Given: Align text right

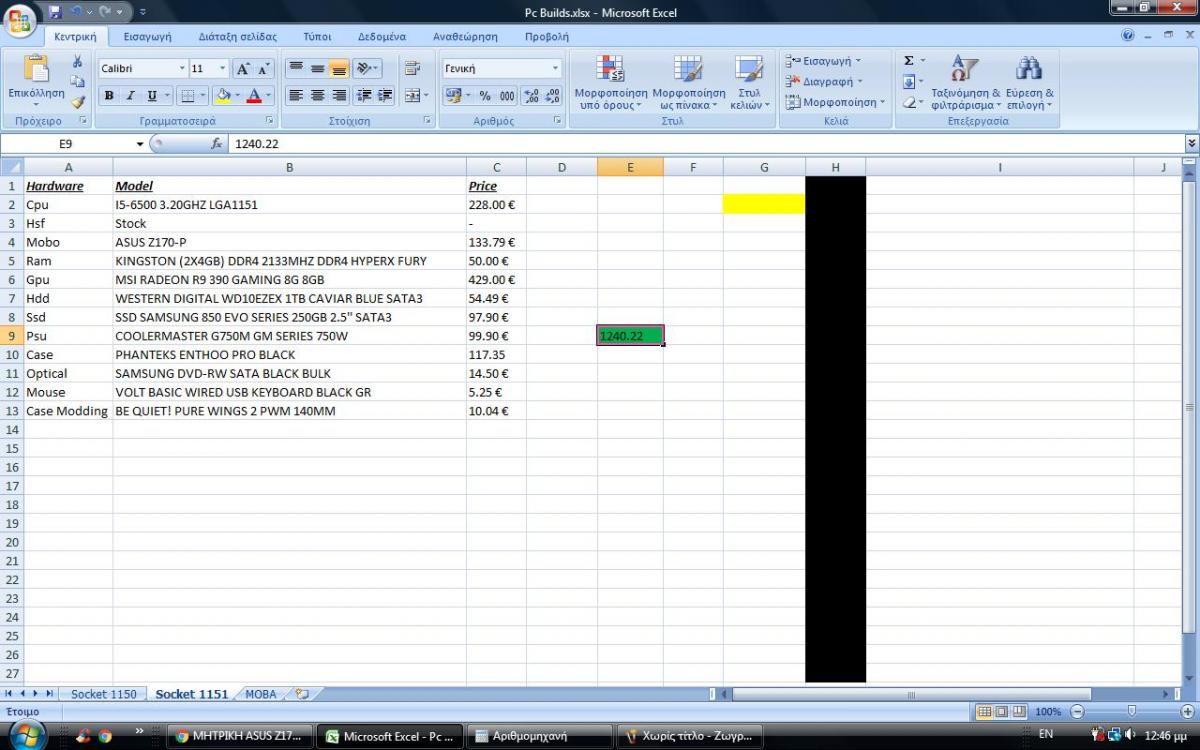Looking at the screenshot, I should 338,96.
